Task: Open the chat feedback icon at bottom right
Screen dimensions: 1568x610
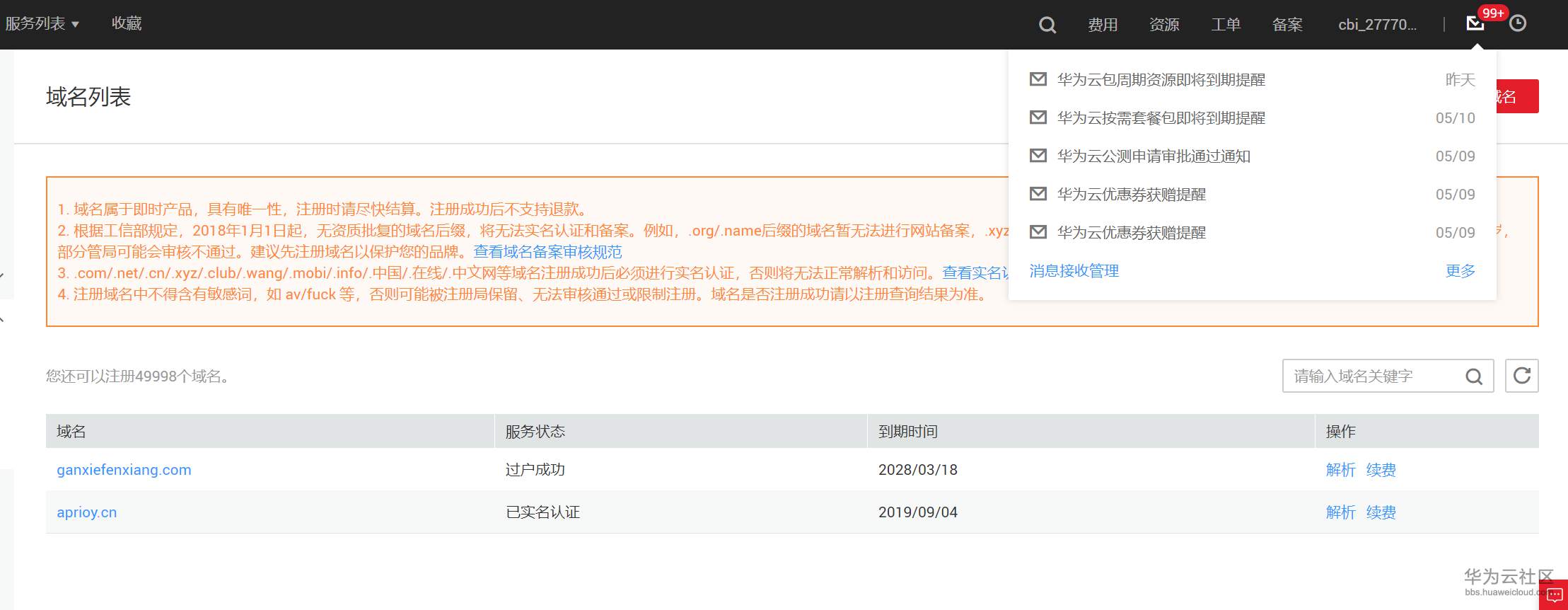Action: [x=1555, y=595]
